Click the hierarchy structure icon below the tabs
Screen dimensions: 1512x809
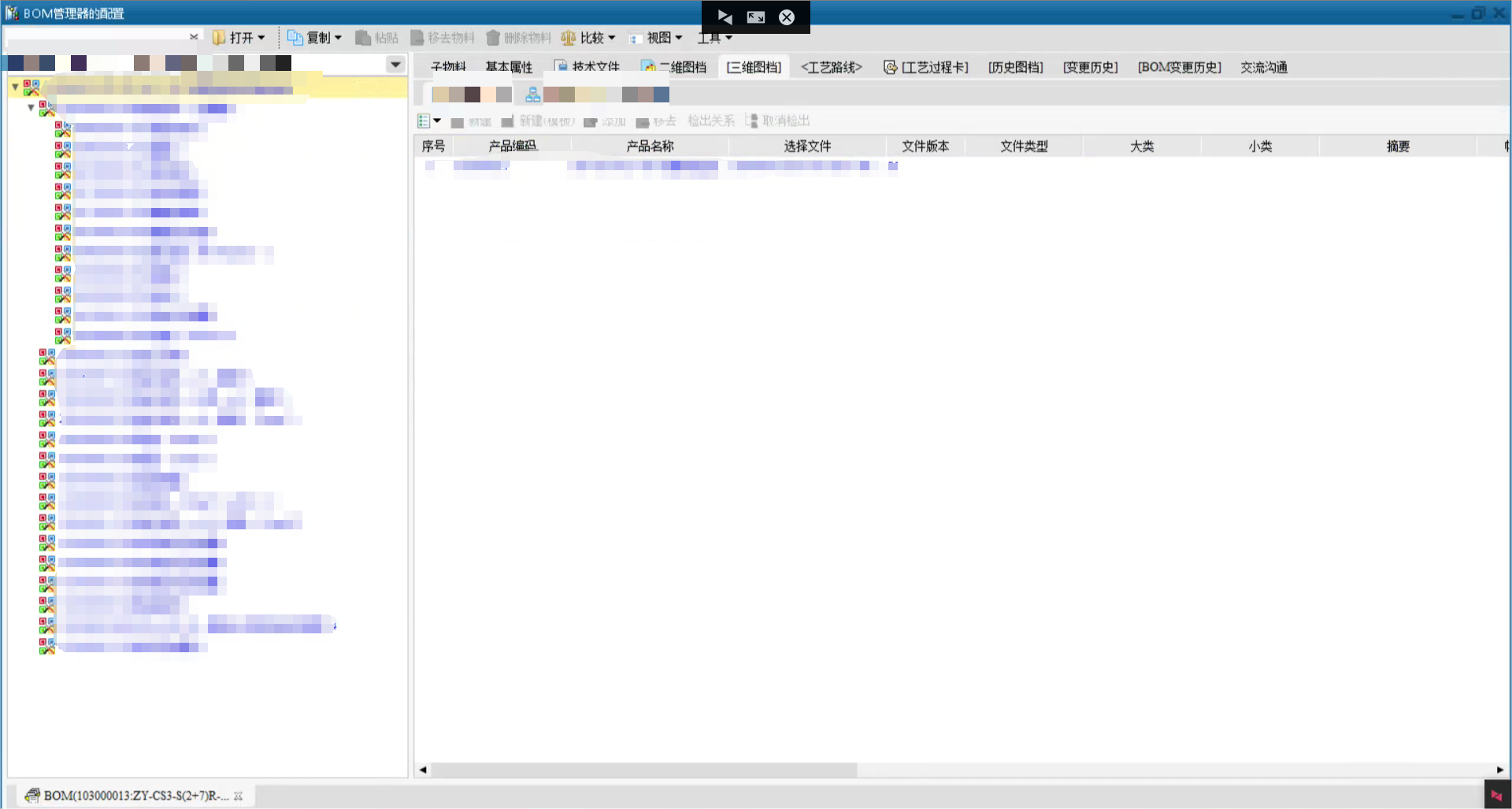(x=533, y=95)
